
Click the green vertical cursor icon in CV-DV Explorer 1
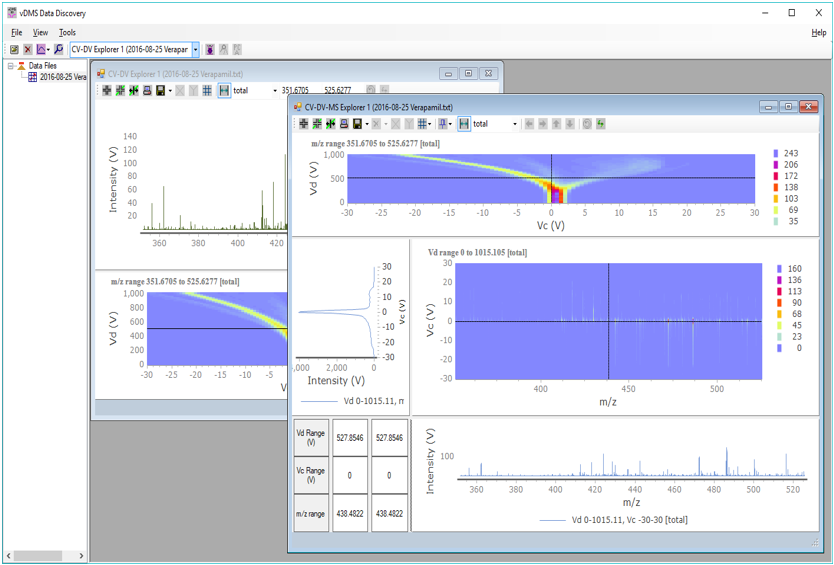point(134,90)
